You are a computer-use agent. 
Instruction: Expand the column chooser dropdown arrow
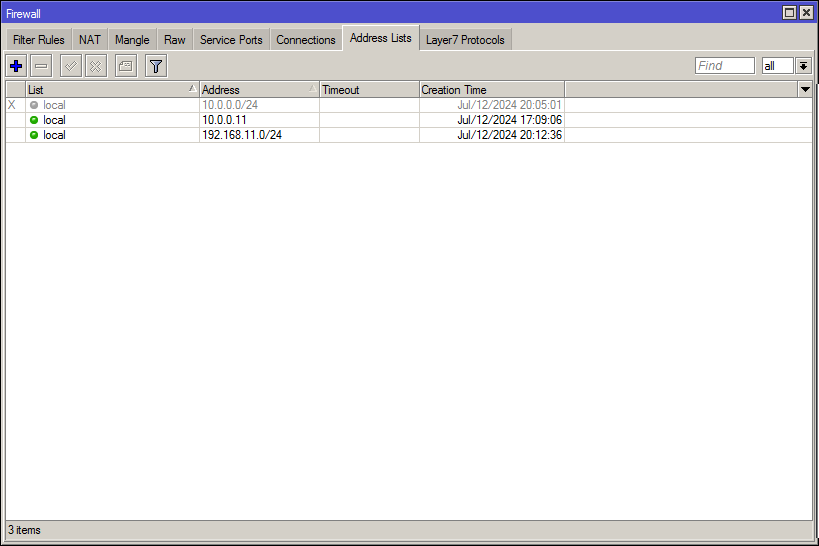805,90
